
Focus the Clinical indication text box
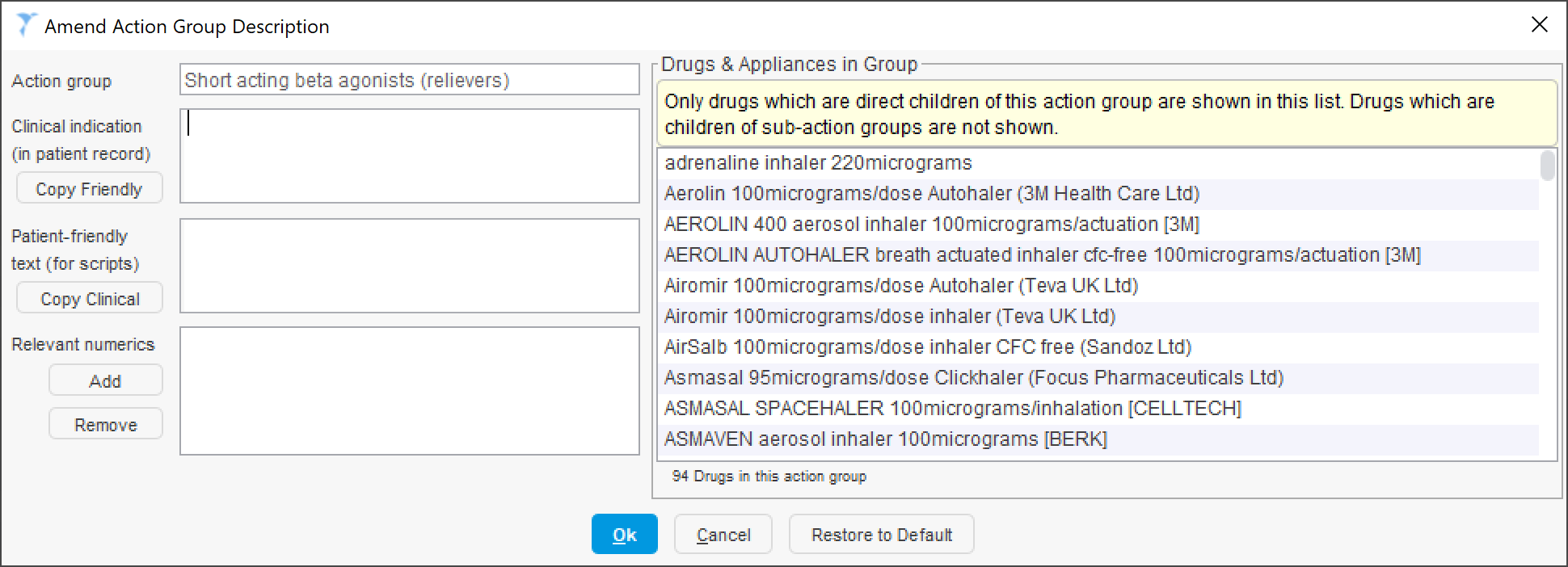[x=409, y=156]
